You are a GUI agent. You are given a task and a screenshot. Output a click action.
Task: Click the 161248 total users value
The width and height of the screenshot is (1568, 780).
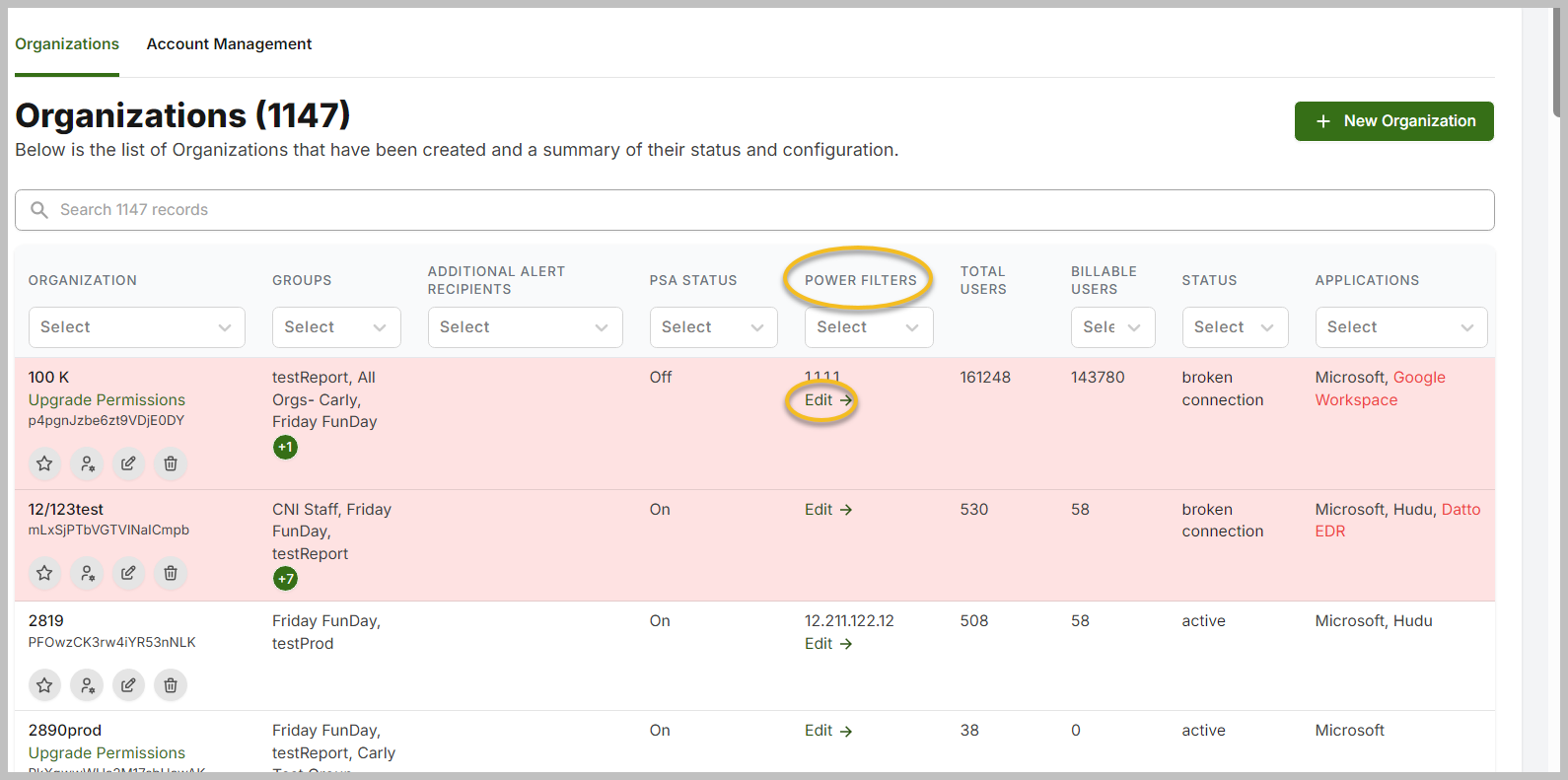pyautogui.click(x=985, y=378)
